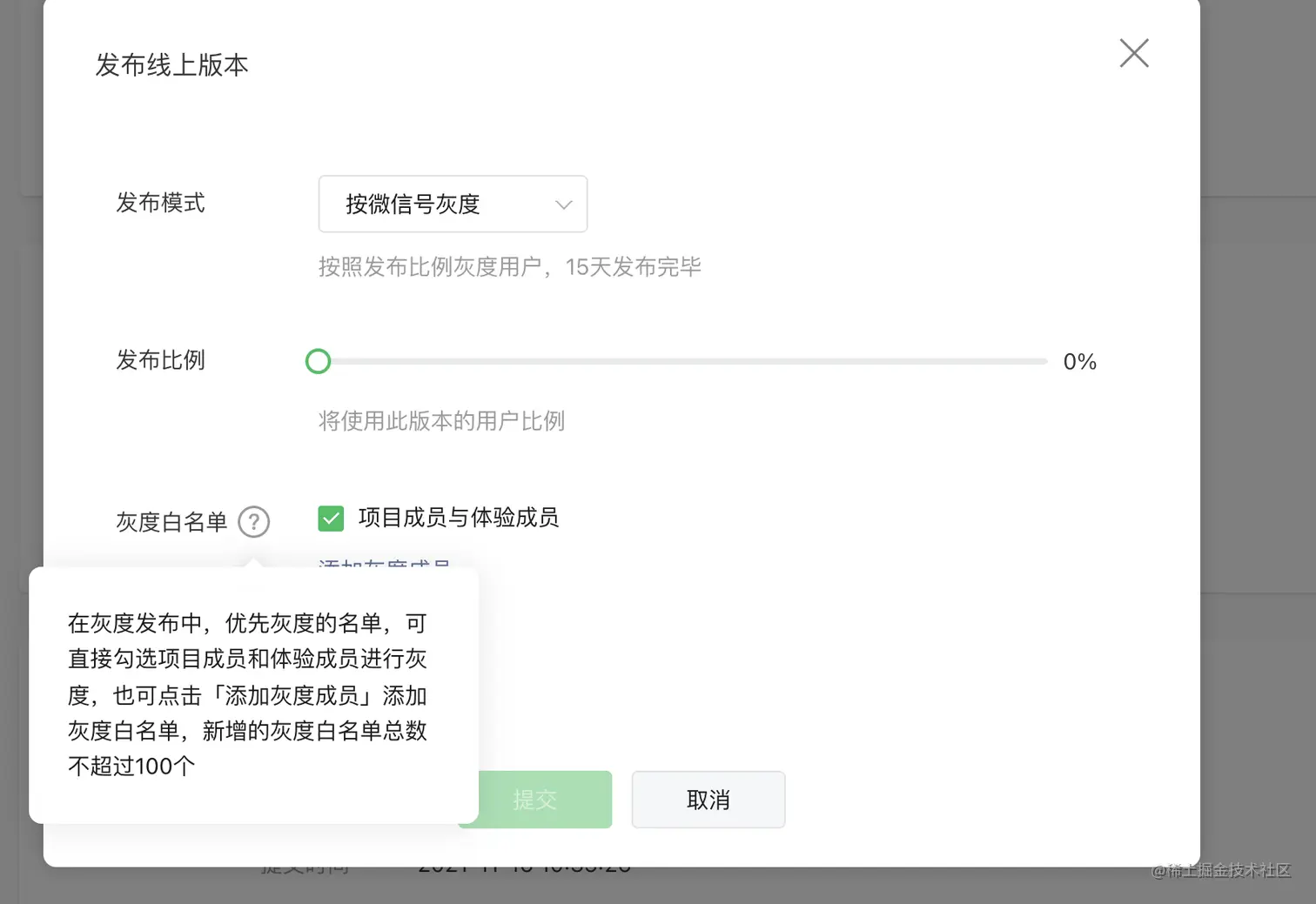Image resolution: width=1316 pixels, height=904 pixels.
Task: Click the 发布比例 slider handle
Action: pos(318,361)
